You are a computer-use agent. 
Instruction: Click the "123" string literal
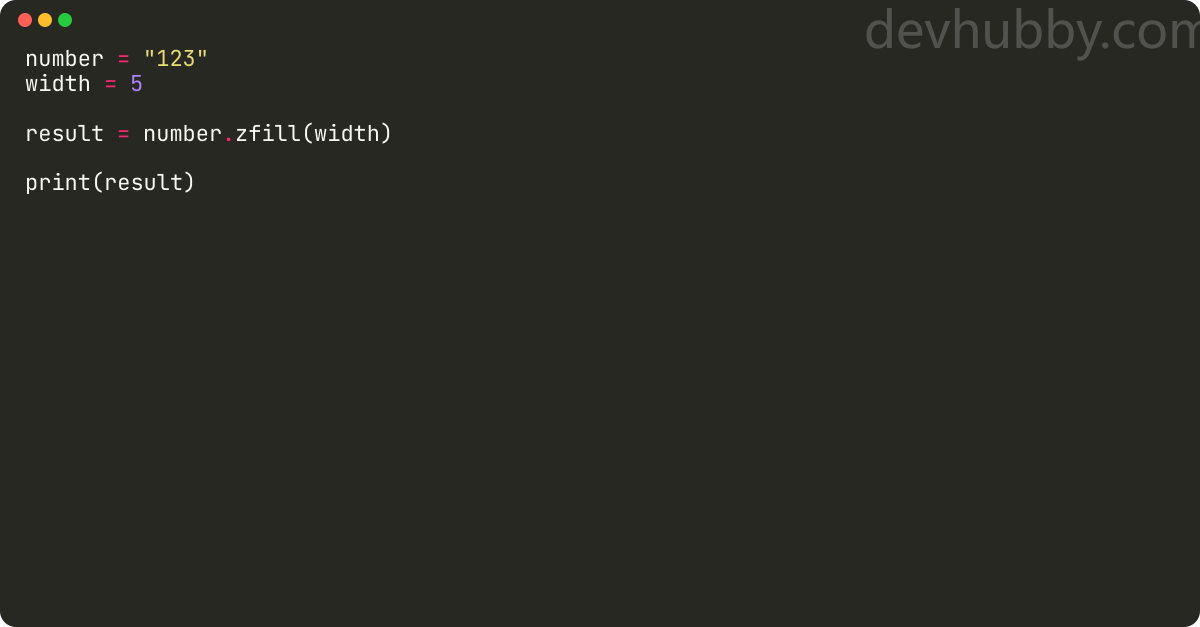click(176, 59)
